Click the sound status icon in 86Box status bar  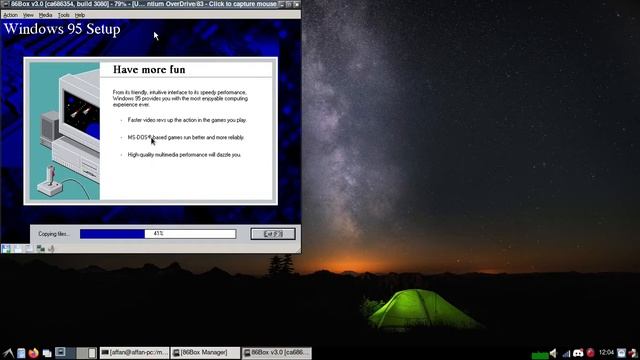[51, 248]
